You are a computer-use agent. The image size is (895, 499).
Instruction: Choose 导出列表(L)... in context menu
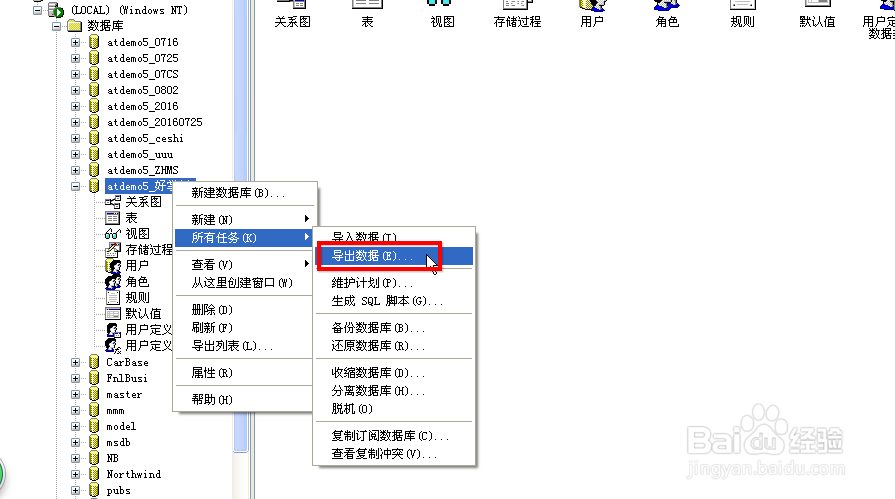click(244, 346)
